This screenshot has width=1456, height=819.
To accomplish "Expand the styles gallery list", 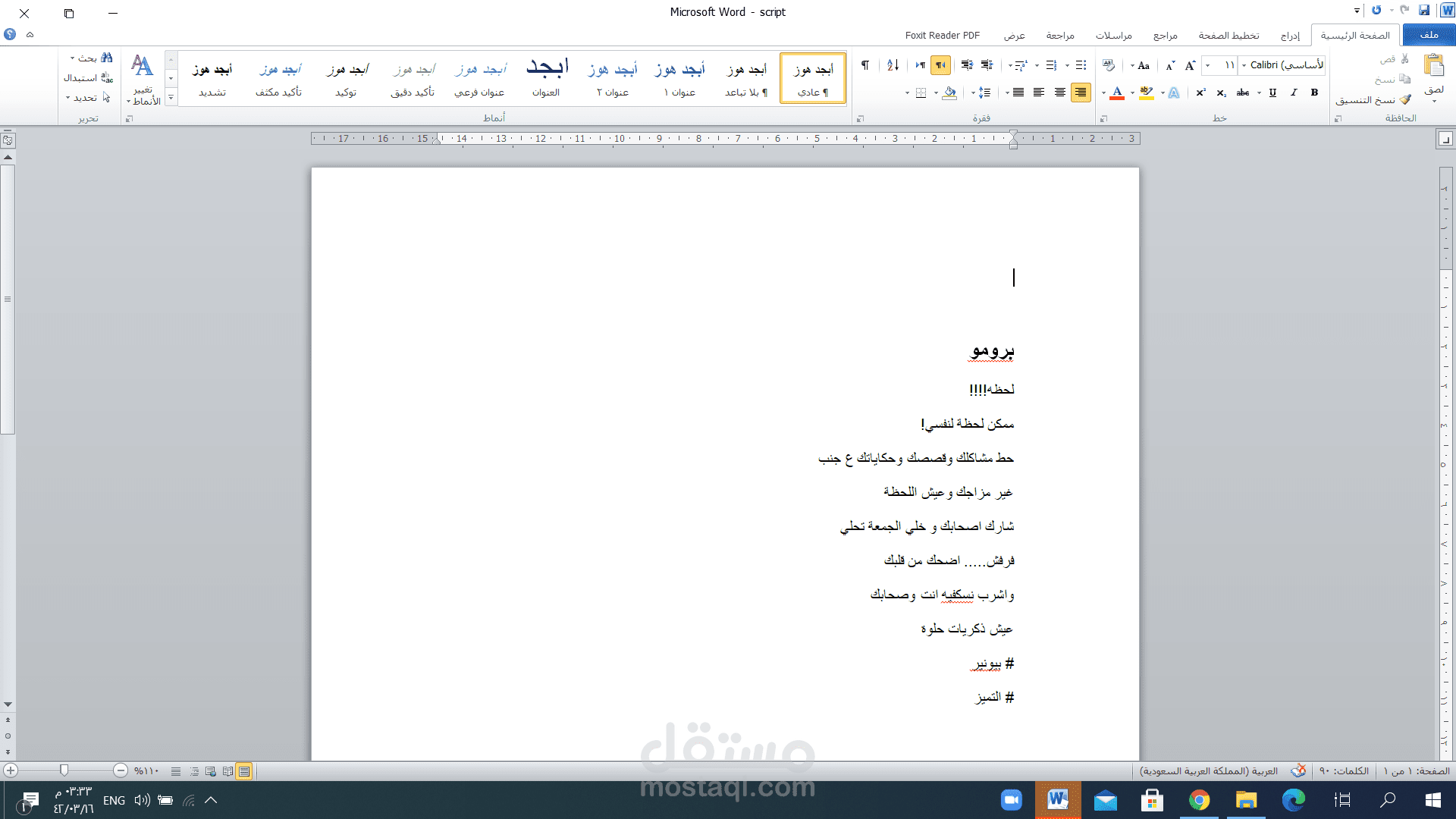I will click(171, 97).
